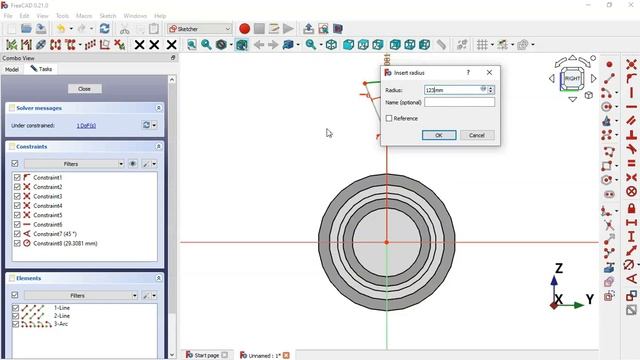The image size is (640, 360).
Task: Click the red Record Macro button
Action: coord(244,29)
